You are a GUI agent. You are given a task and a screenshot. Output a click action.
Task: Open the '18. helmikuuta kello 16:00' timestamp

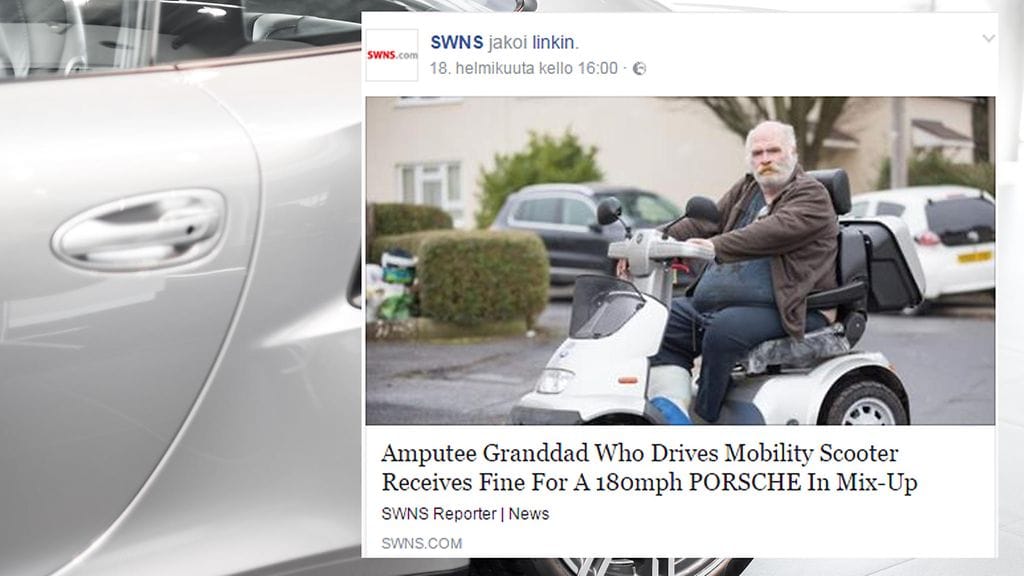(524, 69)
